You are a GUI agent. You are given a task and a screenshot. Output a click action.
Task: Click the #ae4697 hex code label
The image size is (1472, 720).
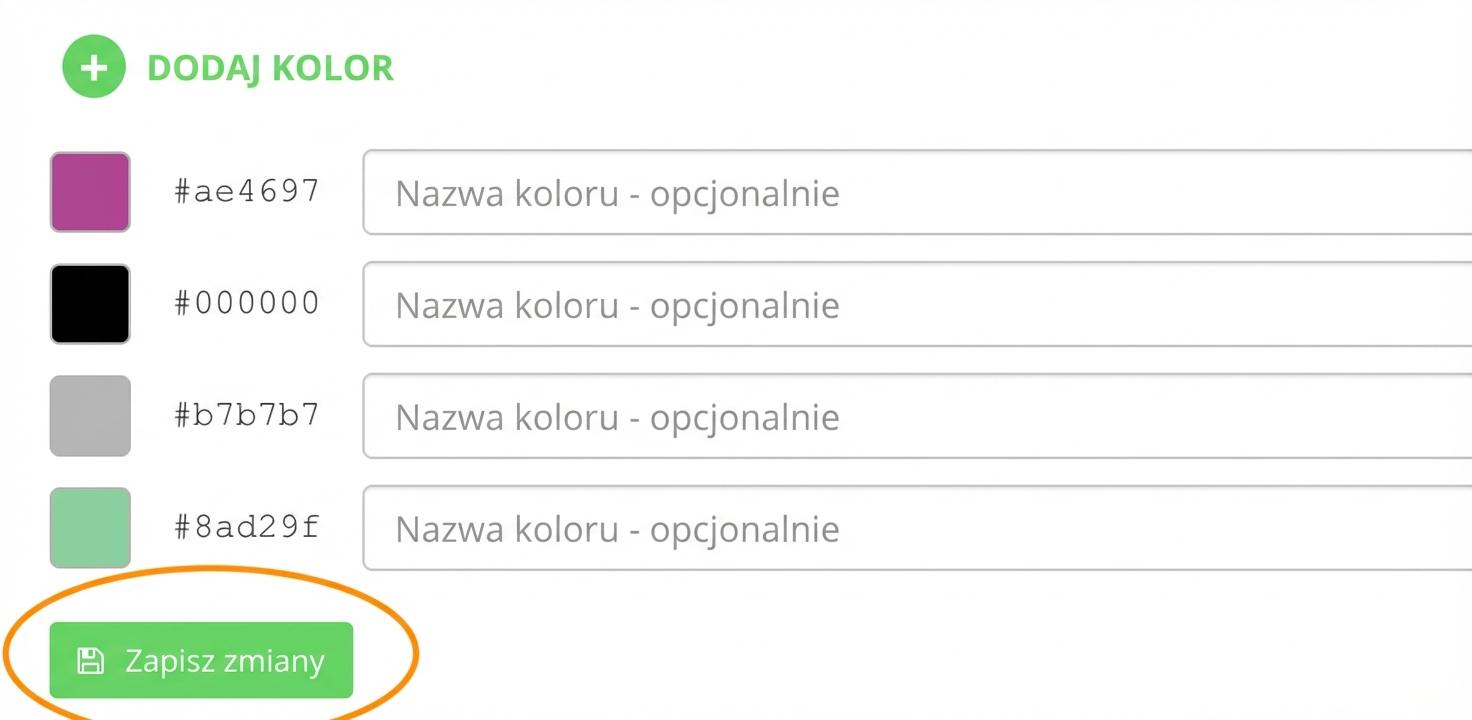tap(247, 190)
